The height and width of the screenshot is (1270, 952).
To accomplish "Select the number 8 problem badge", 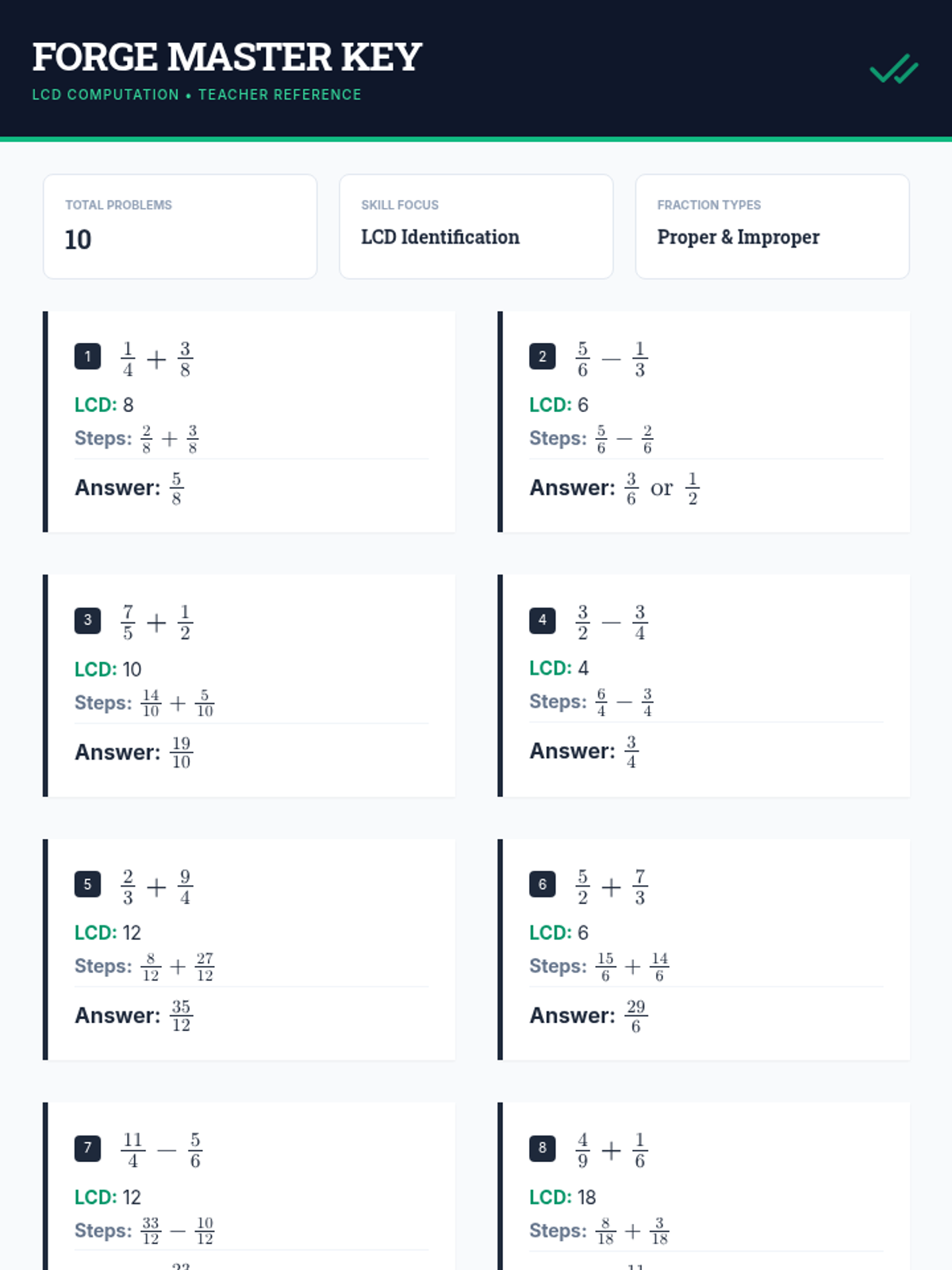I will pos(542,1148).
